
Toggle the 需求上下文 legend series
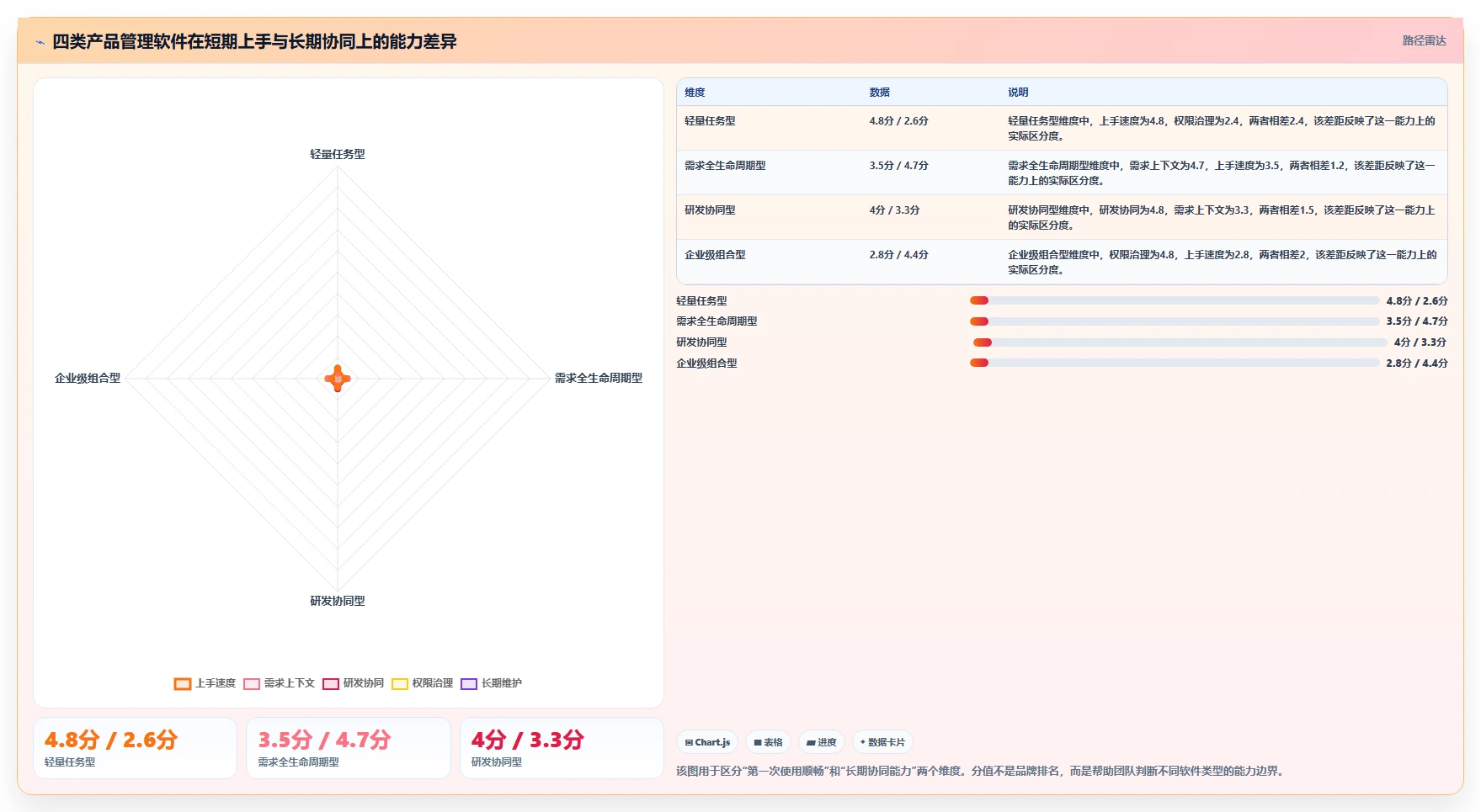[x=279, y=683]
